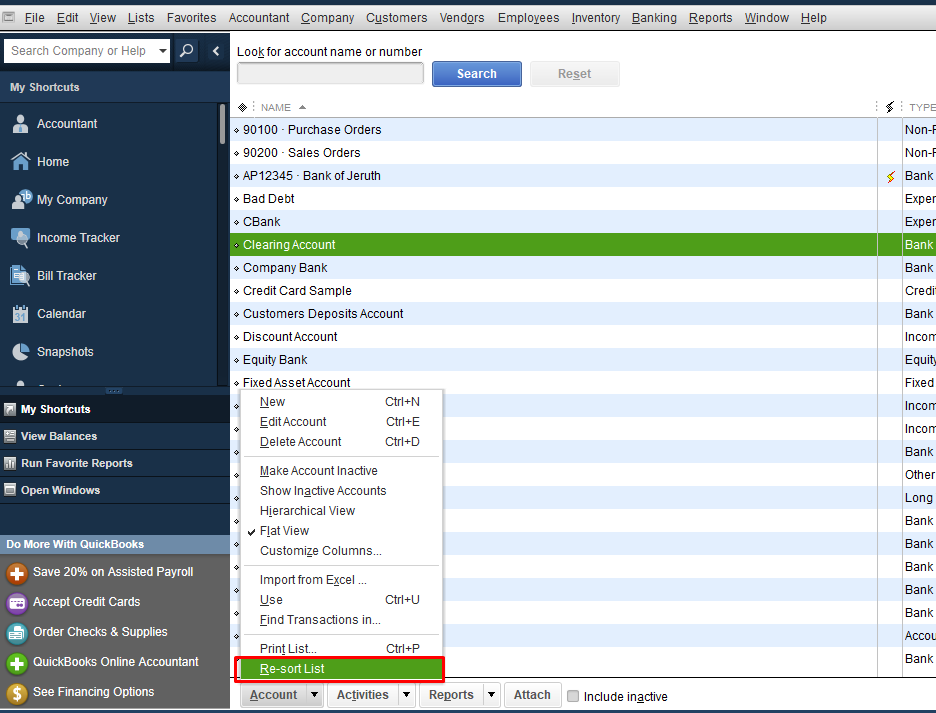
Task: Launch the Income Tracker icon
Action: point(20,238)
